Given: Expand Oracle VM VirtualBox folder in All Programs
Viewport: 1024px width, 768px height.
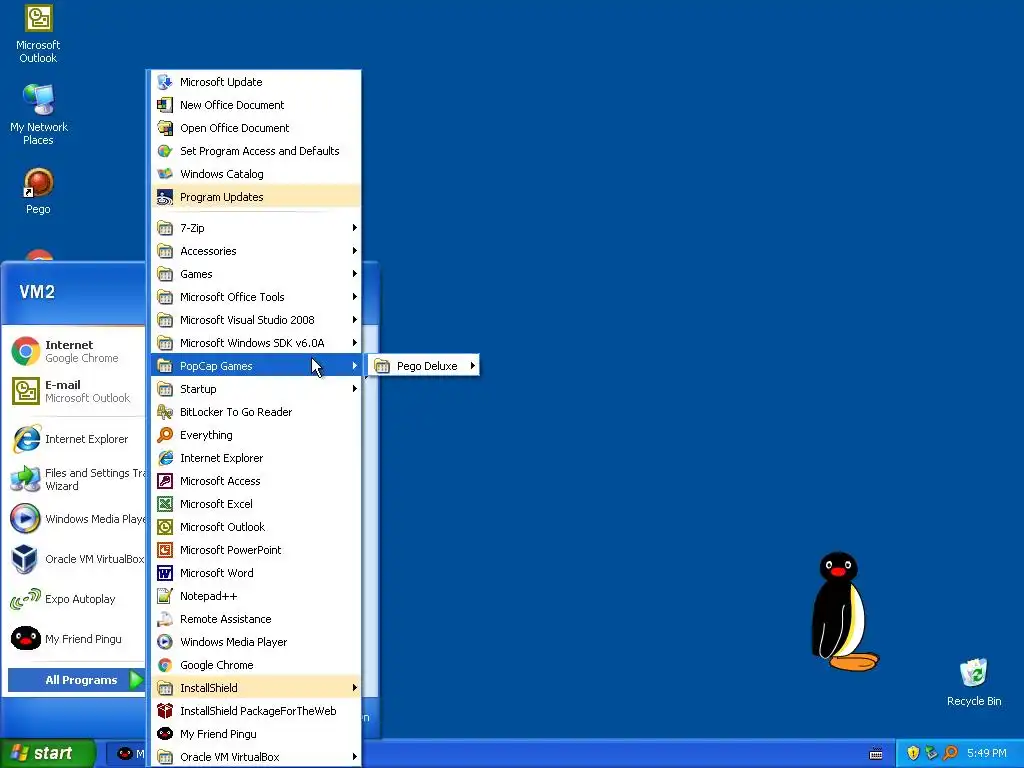Looking at the screenshot, I should 256,757.
